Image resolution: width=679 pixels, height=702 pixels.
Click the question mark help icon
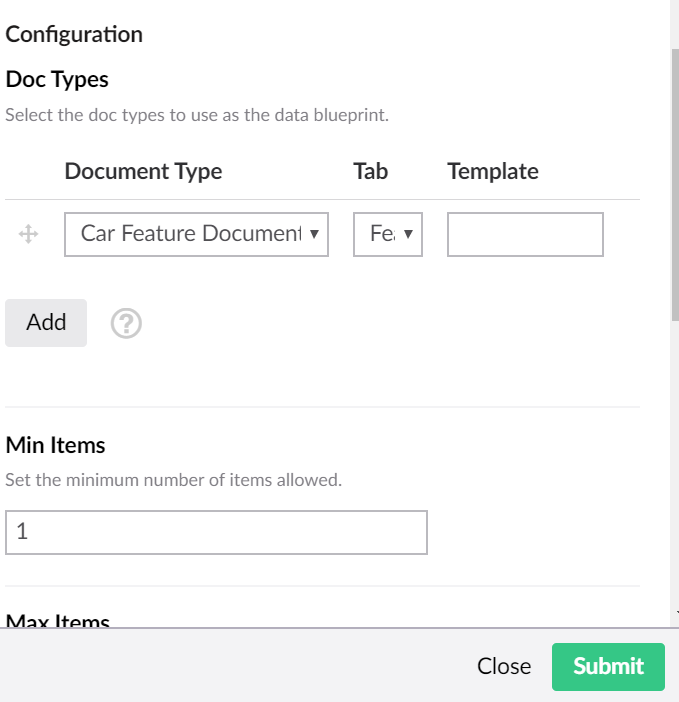coord(126,323)
